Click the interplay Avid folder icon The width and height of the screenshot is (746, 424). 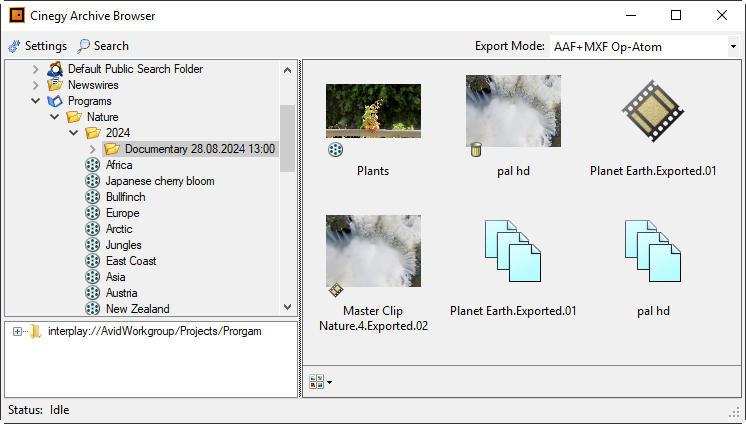tap(36, 331)
